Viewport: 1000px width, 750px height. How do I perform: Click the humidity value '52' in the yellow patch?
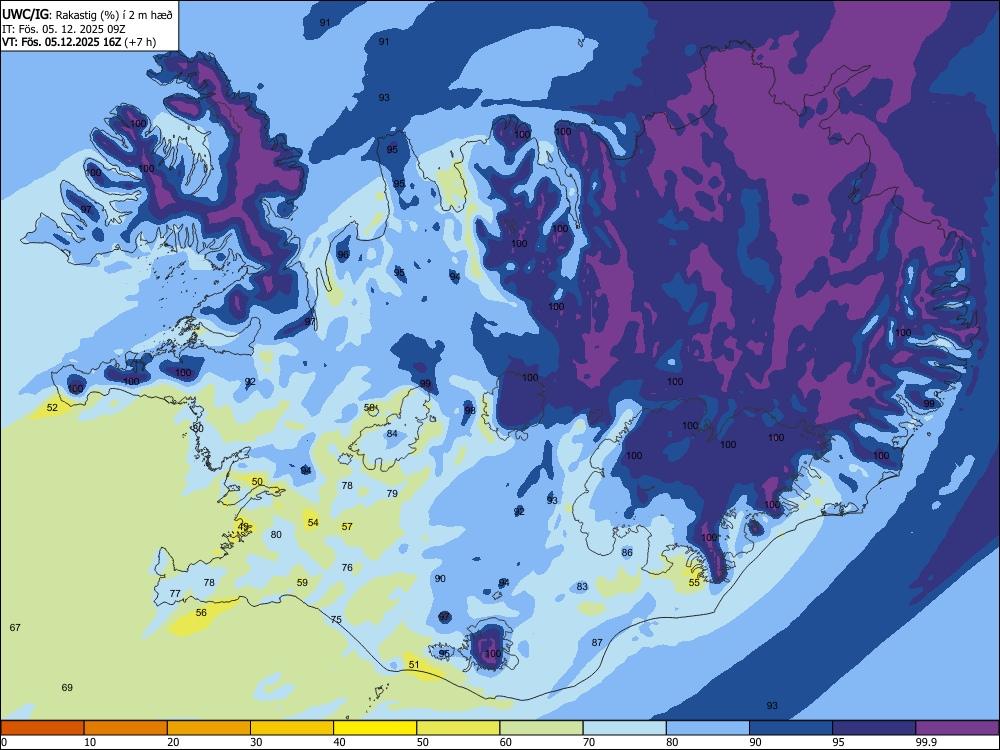[x=52, y=408]
